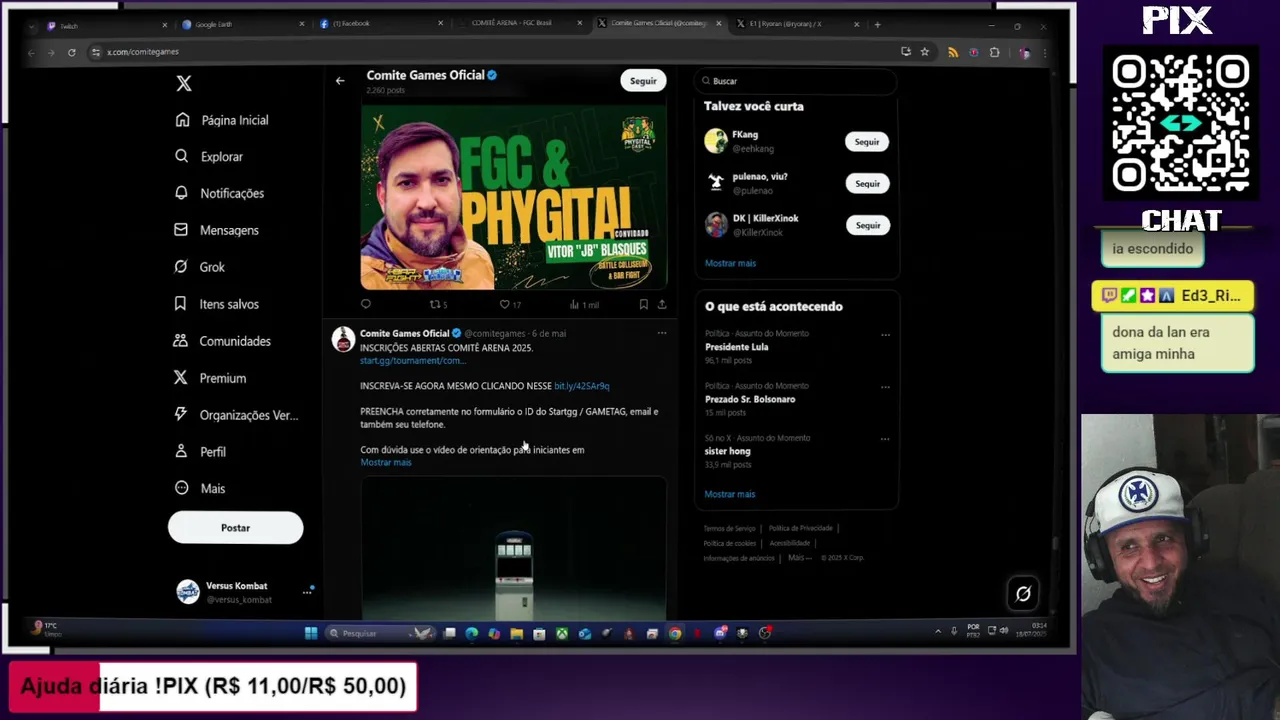The height and width of the screenshot is (720, 1280).
Task: Open the Windows Start menu
Action: point(311,633)
